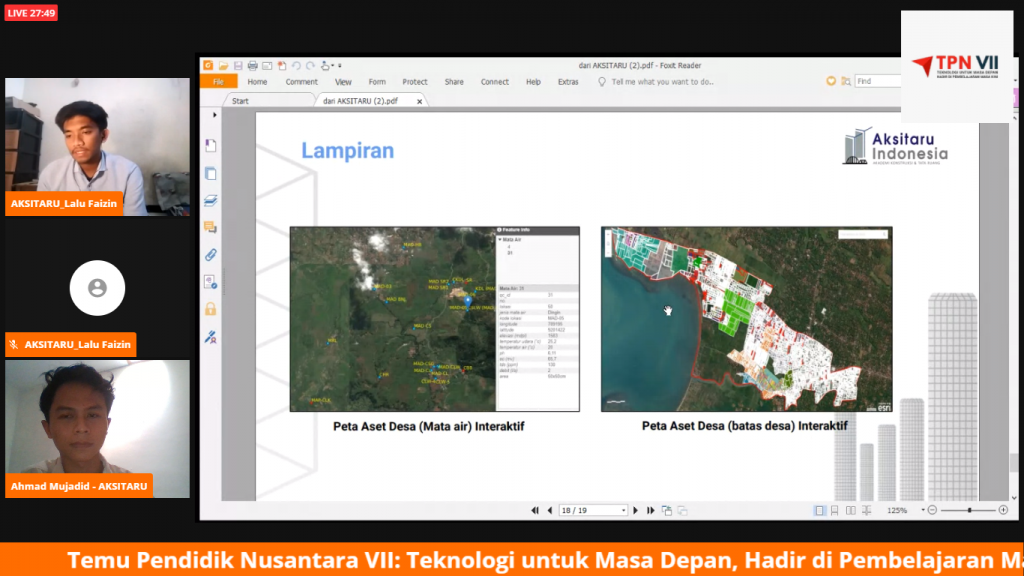The image size is (1024, 576).
Task: Go to the previous page
Action: [550, 511]
